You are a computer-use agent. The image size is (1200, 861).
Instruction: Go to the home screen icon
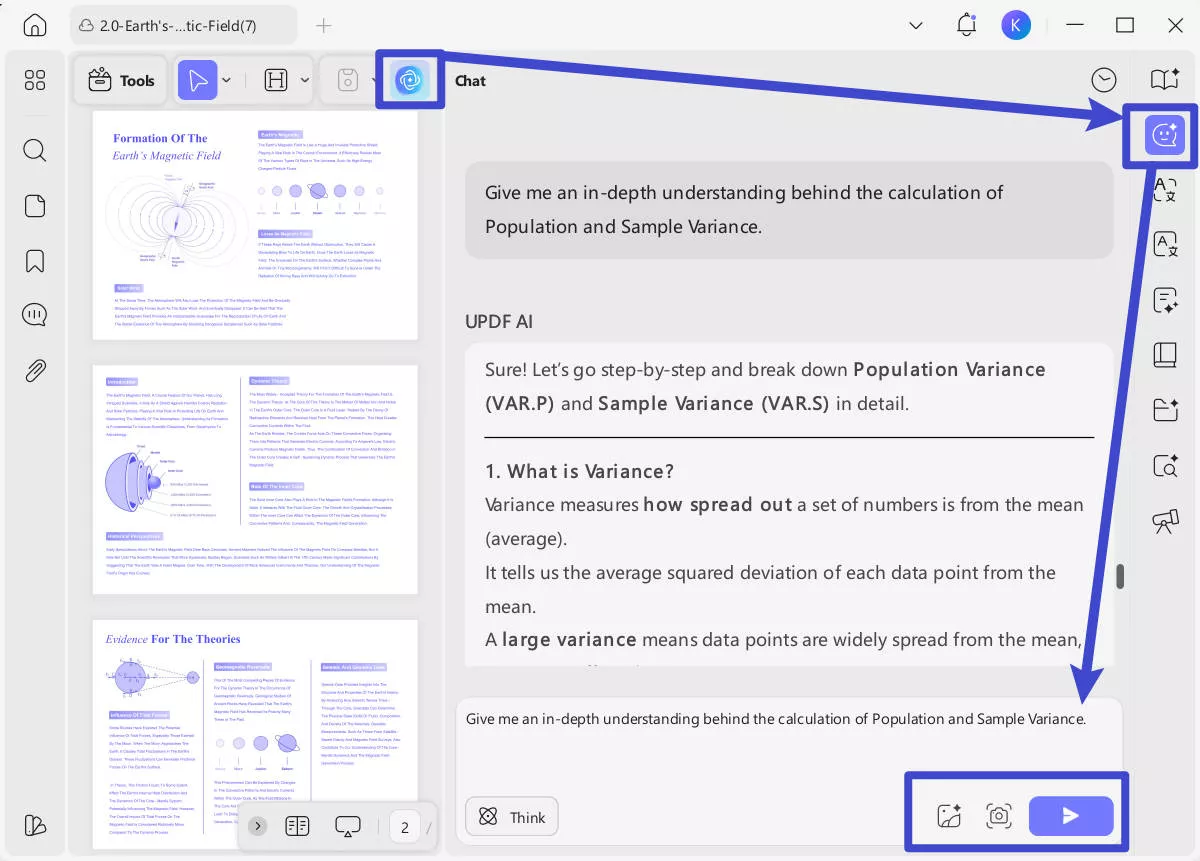[35, 26]
